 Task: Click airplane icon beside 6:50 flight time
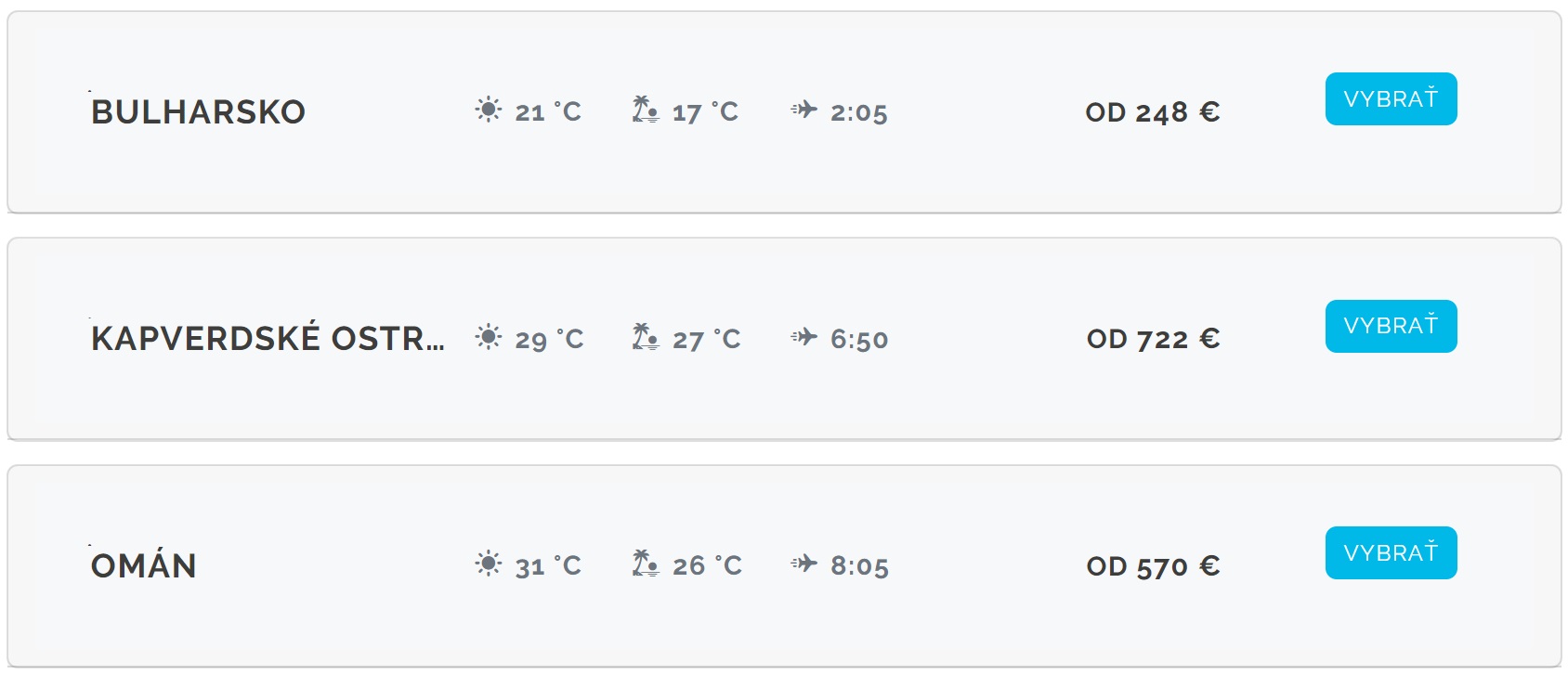(x=804, y=336)
